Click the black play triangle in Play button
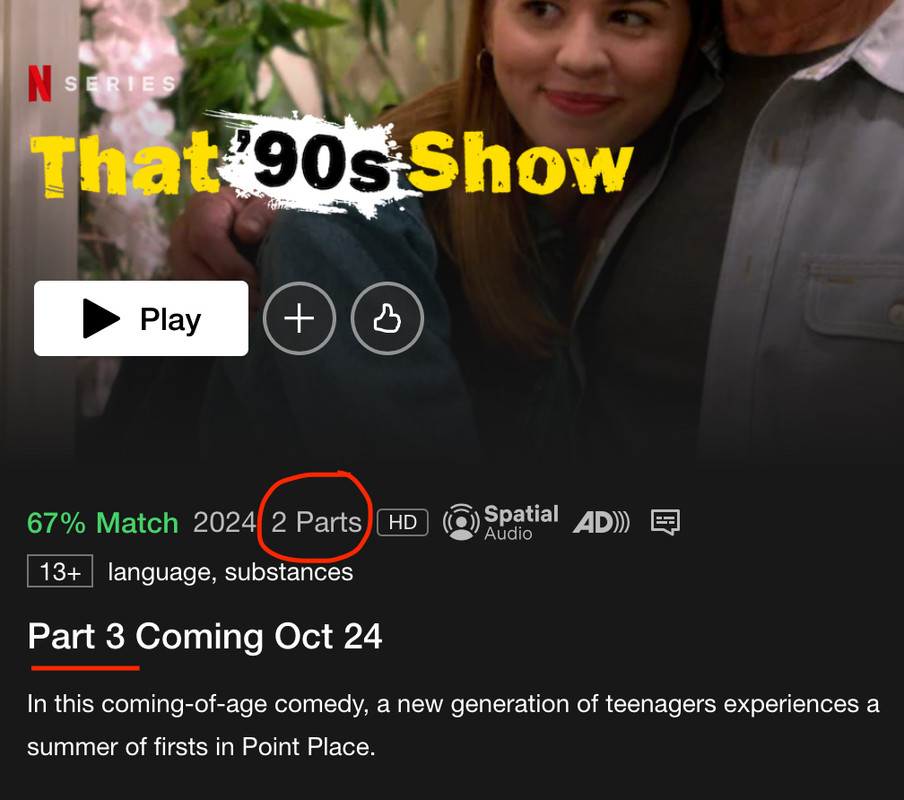Image resolution: width=904 pixels, height=800 pixels. tap(101, 318)
